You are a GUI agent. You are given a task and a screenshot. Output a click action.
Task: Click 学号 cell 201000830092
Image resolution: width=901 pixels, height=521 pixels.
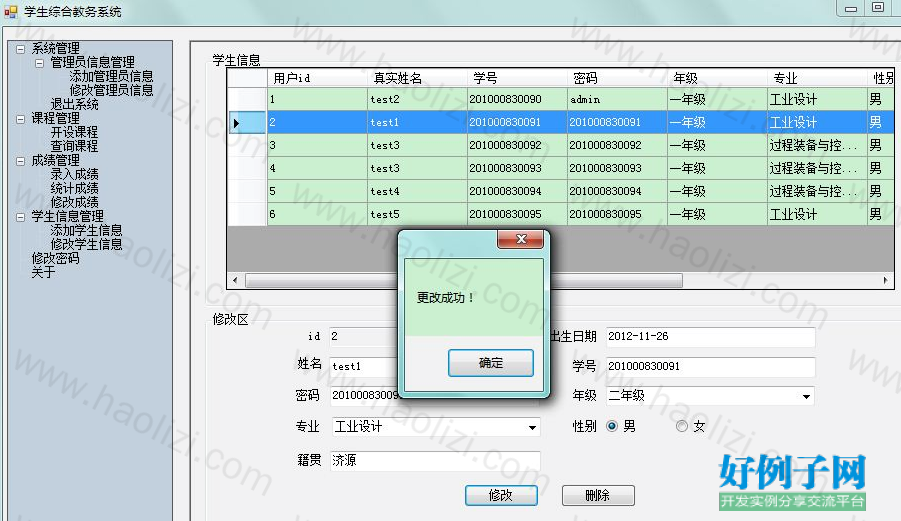coord(517,145)
